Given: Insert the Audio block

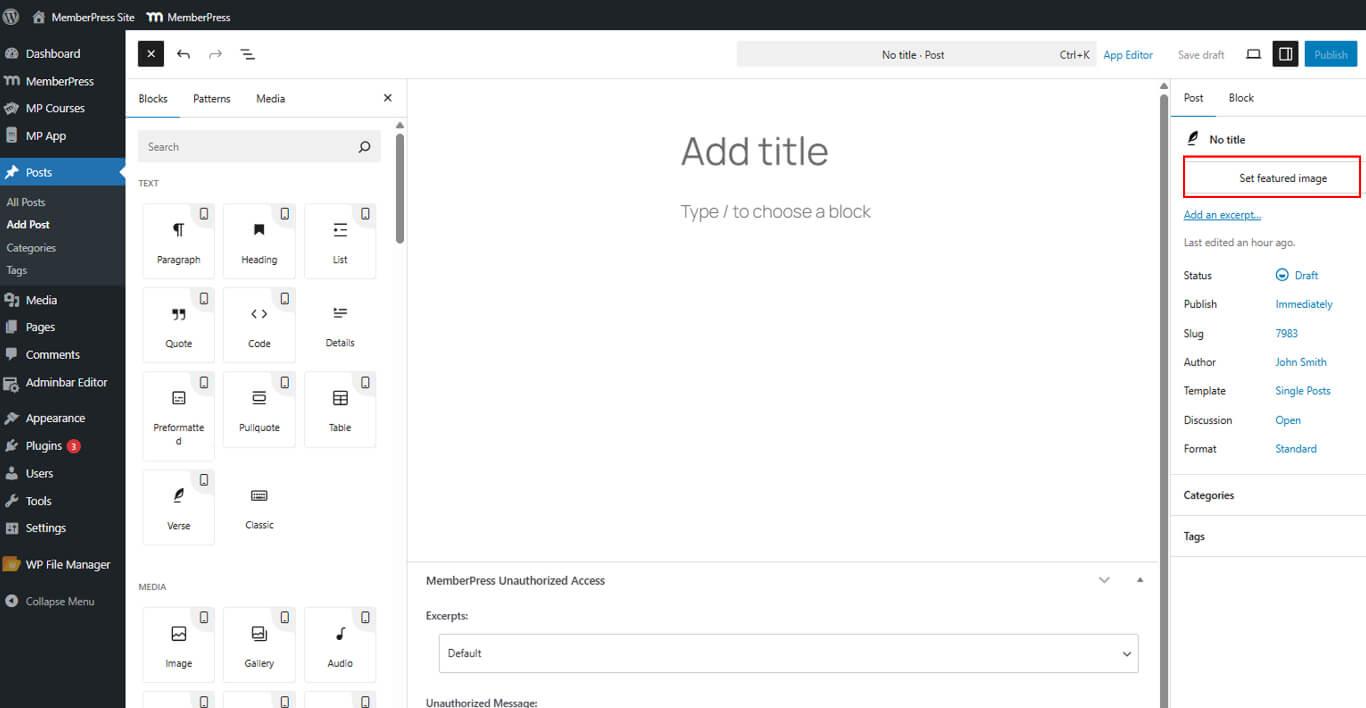Looking at the screenshot, I should (x=340, y=645).
